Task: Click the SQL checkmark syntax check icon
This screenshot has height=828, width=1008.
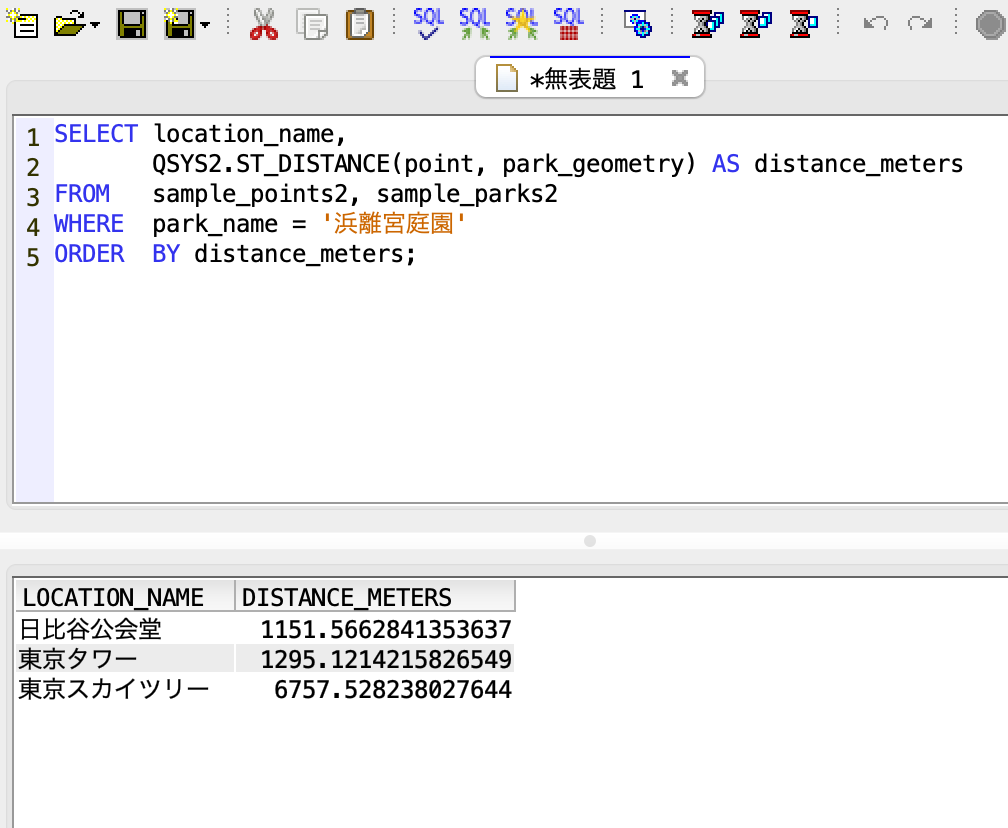Action: [x=428, y=22]
